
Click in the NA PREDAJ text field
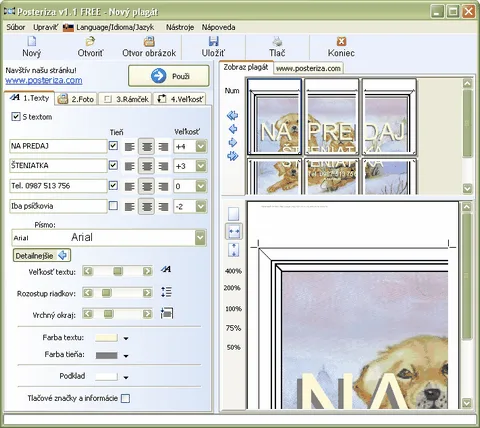coord(58,146)
